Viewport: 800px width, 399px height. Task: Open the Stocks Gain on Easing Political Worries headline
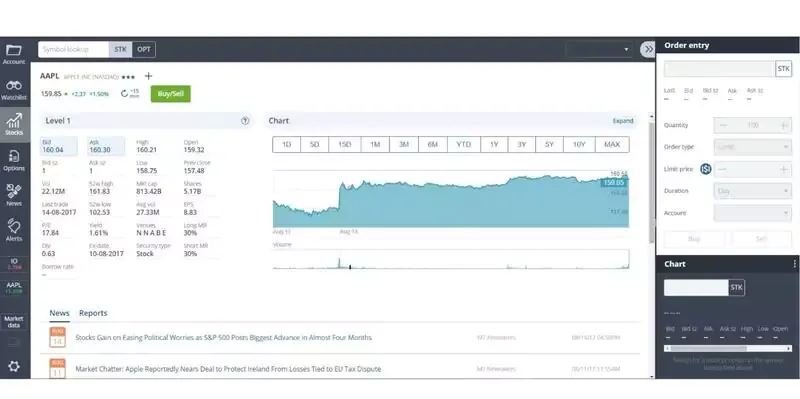click(x=223, y=337)
